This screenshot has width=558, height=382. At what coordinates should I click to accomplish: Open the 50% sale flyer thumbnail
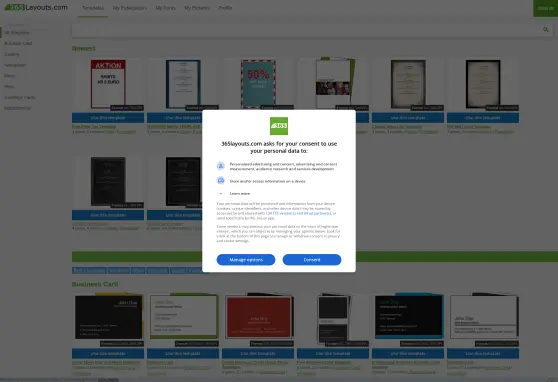pyautogui.click(x=258, y=84)
